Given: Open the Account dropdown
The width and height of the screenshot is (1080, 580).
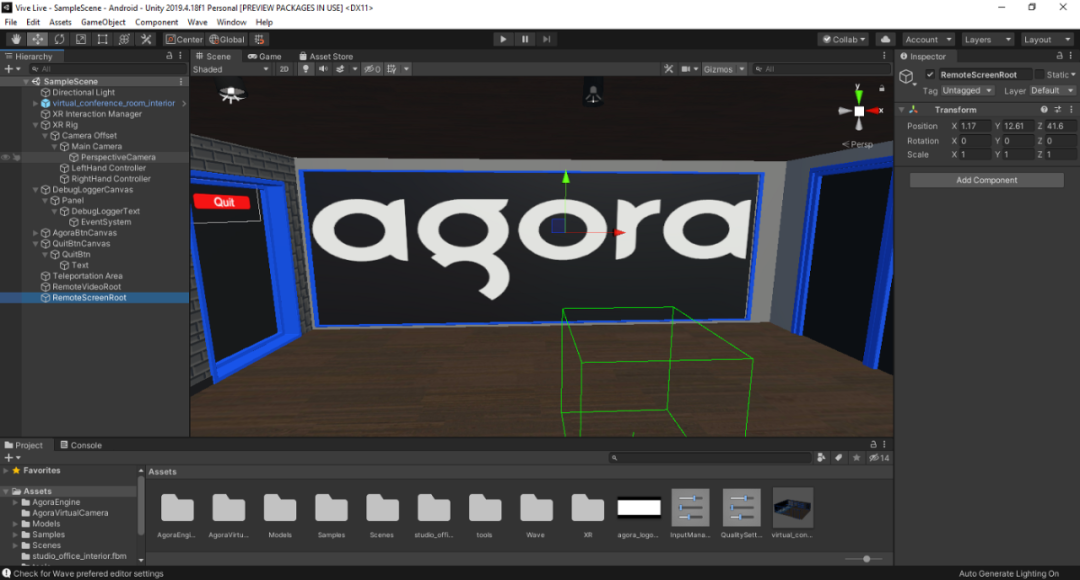Looking at the screenshot, I should [x=928, y=39].
